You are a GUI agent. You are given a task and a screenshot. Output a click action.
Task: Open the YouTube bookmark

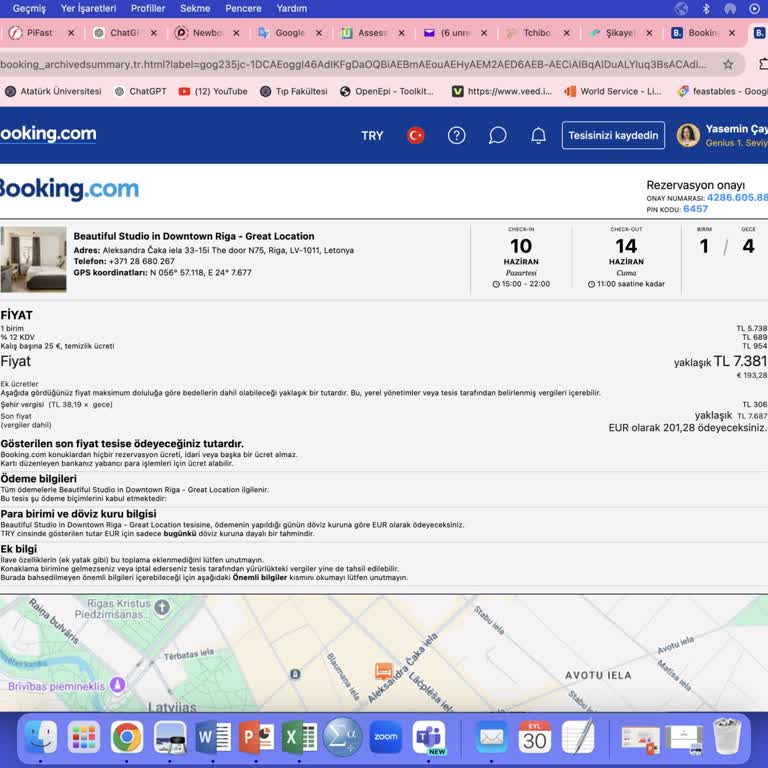click(x=213, y=91)
